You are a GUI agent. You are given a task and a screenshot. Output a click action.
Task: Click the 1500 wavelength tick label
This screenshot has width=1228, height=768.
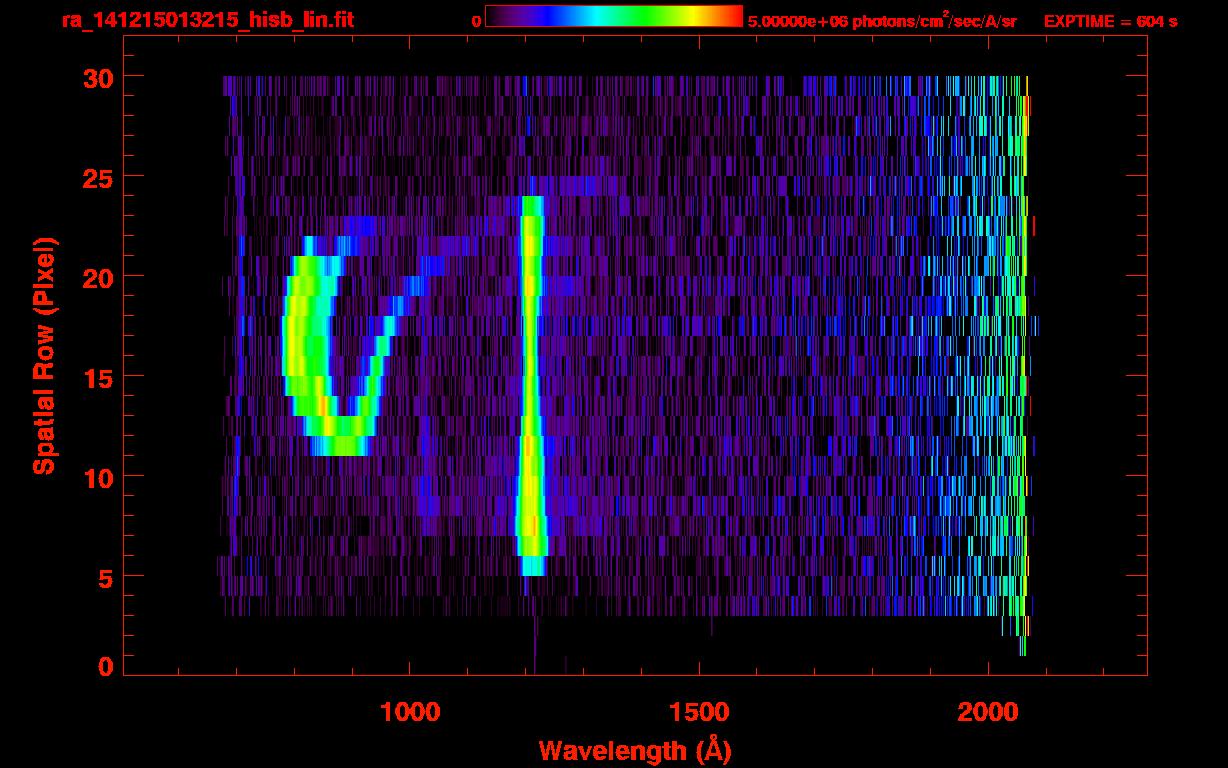click(699, 712)
